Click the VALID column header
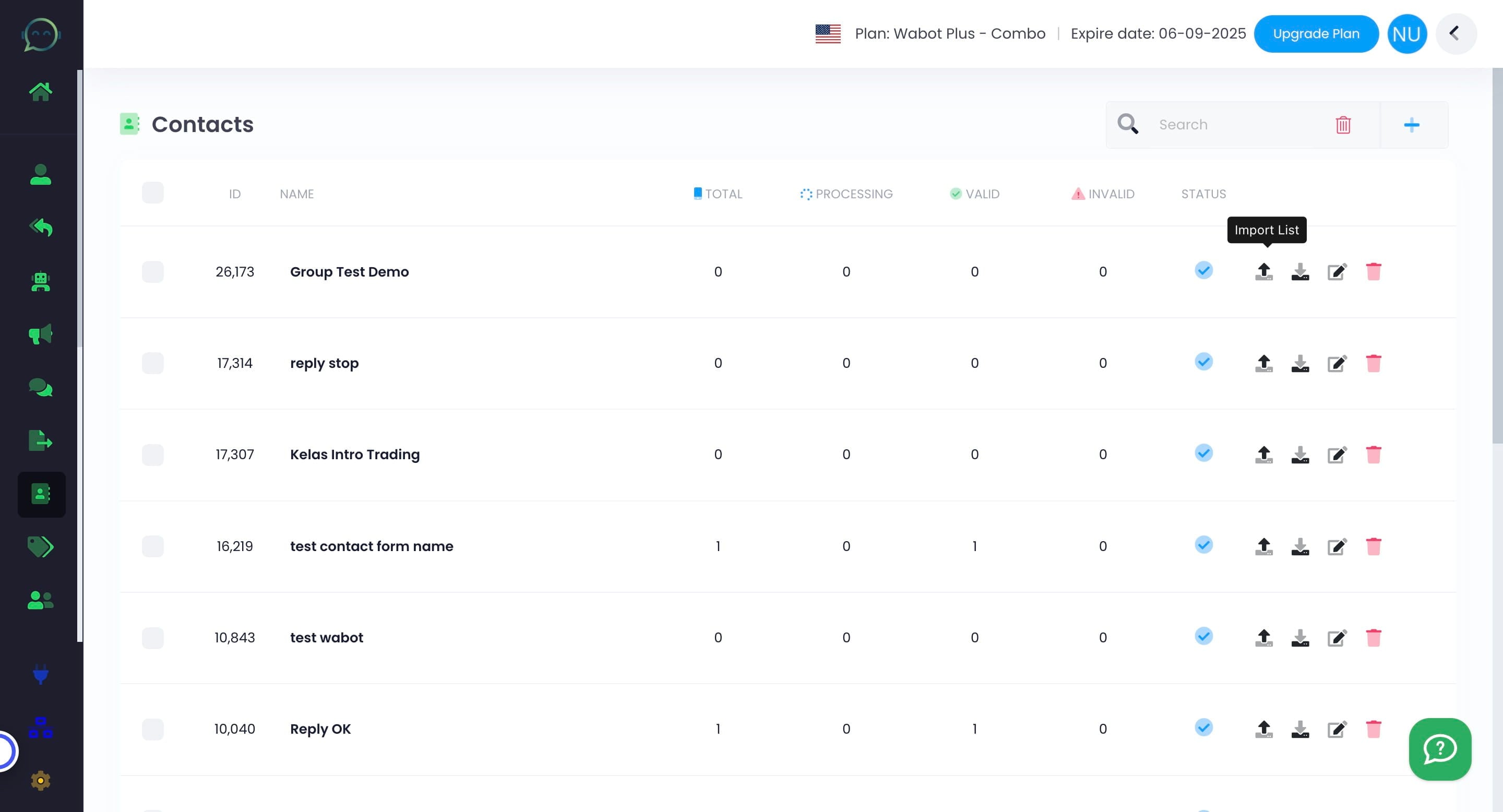1503x812 pixels. click(x=974, y=194)
